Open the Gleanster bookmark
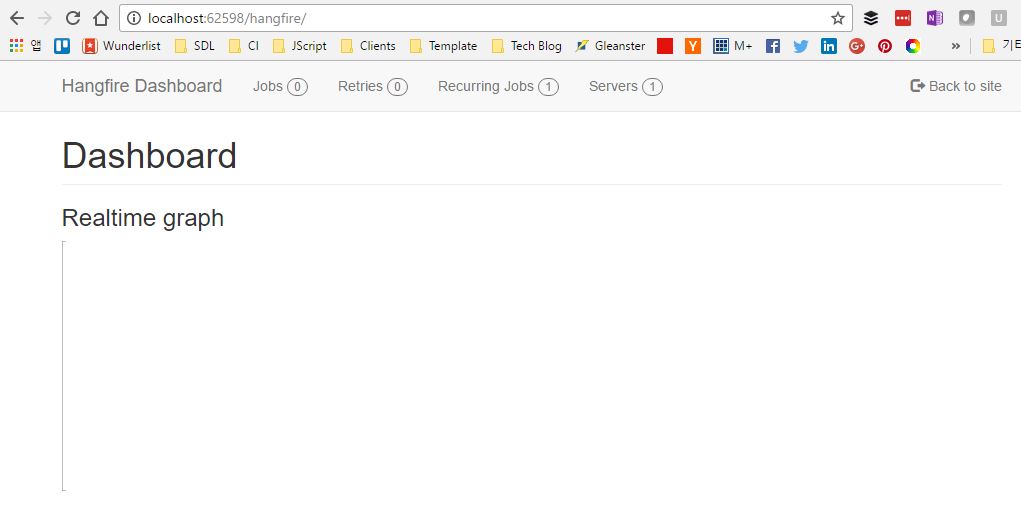The height and width of the screenshot is (513, 1021). [611, 46]
